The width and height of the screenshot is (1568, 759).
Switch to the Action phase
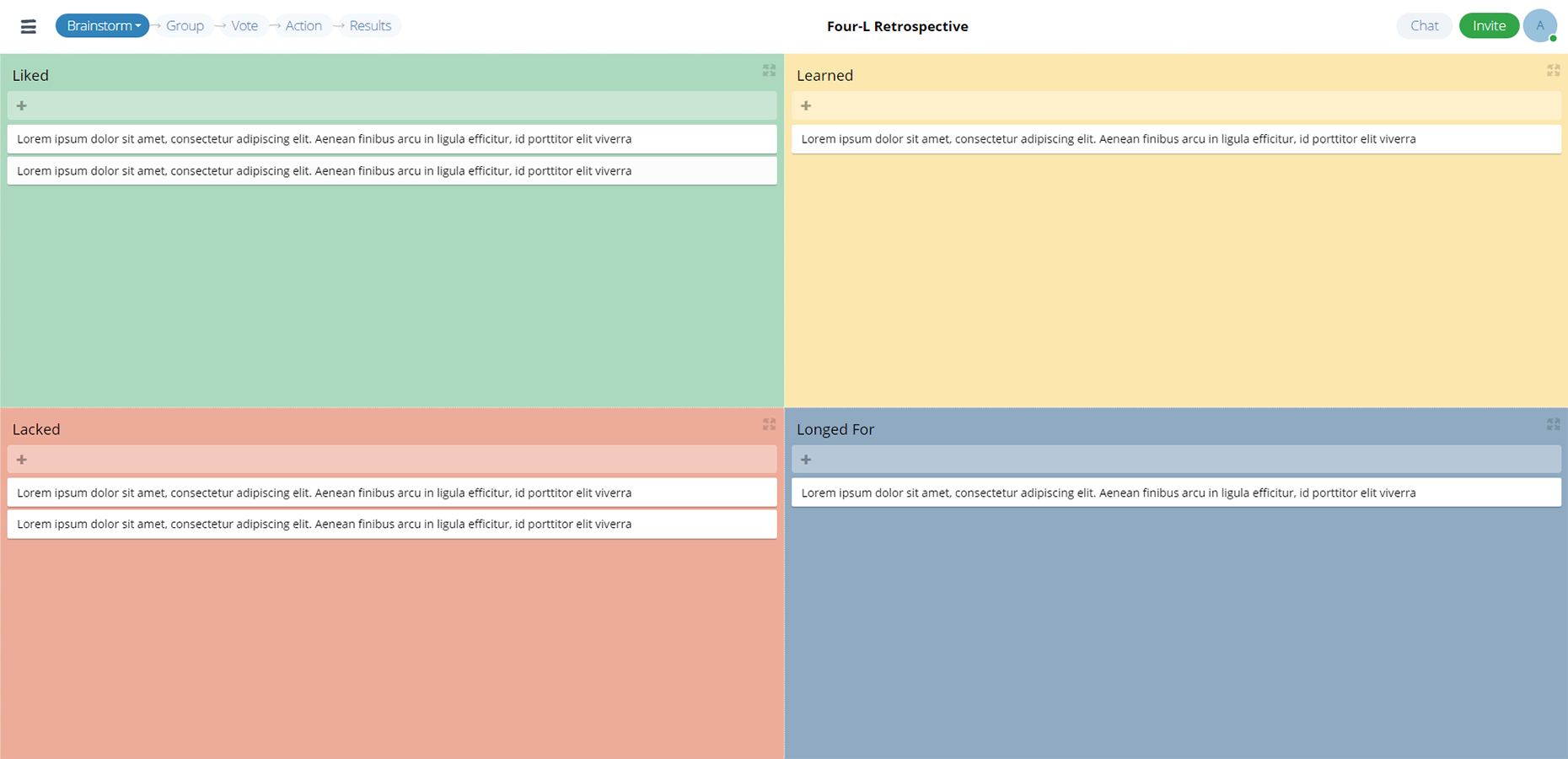pos(303,25)
